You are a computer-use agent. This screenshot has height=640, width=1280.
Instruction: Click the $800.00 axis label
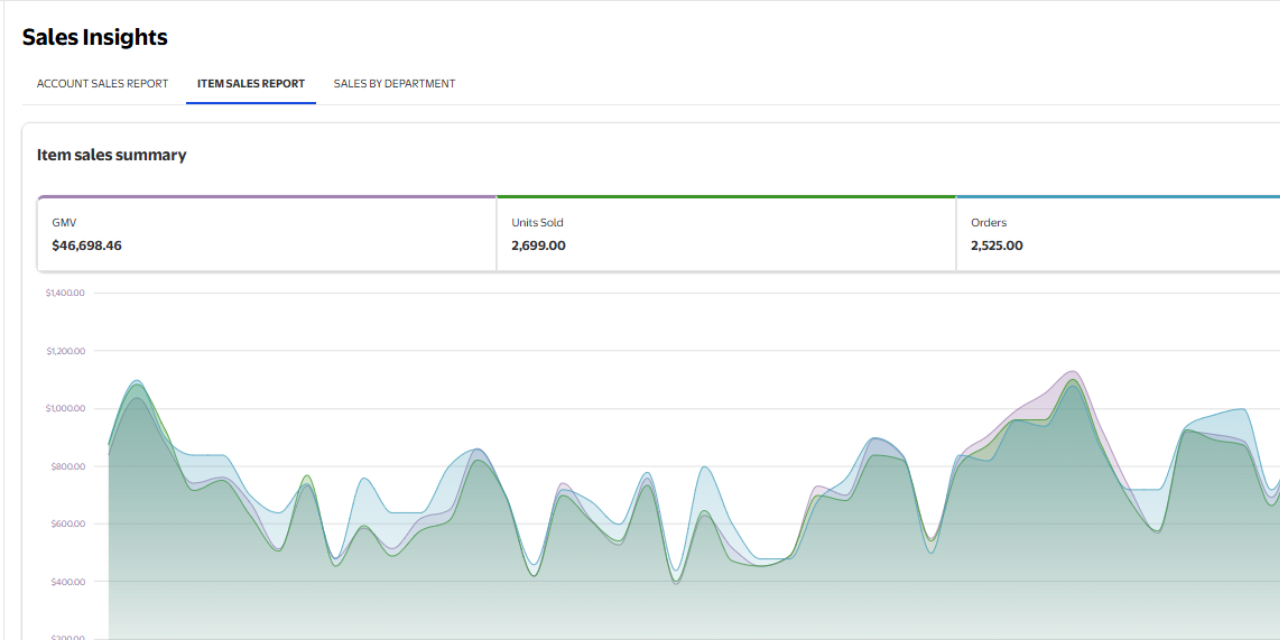pyautogui.click(x=67, y=466)
